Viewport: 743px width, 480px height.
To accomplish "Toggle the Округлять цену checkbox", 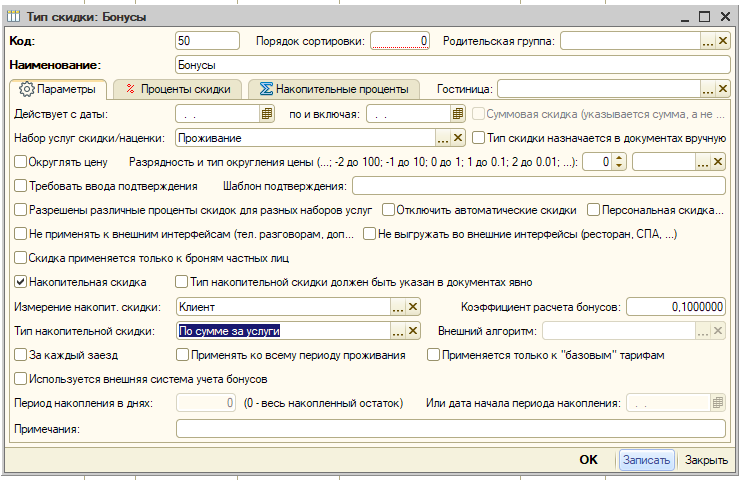I will 20,162.
